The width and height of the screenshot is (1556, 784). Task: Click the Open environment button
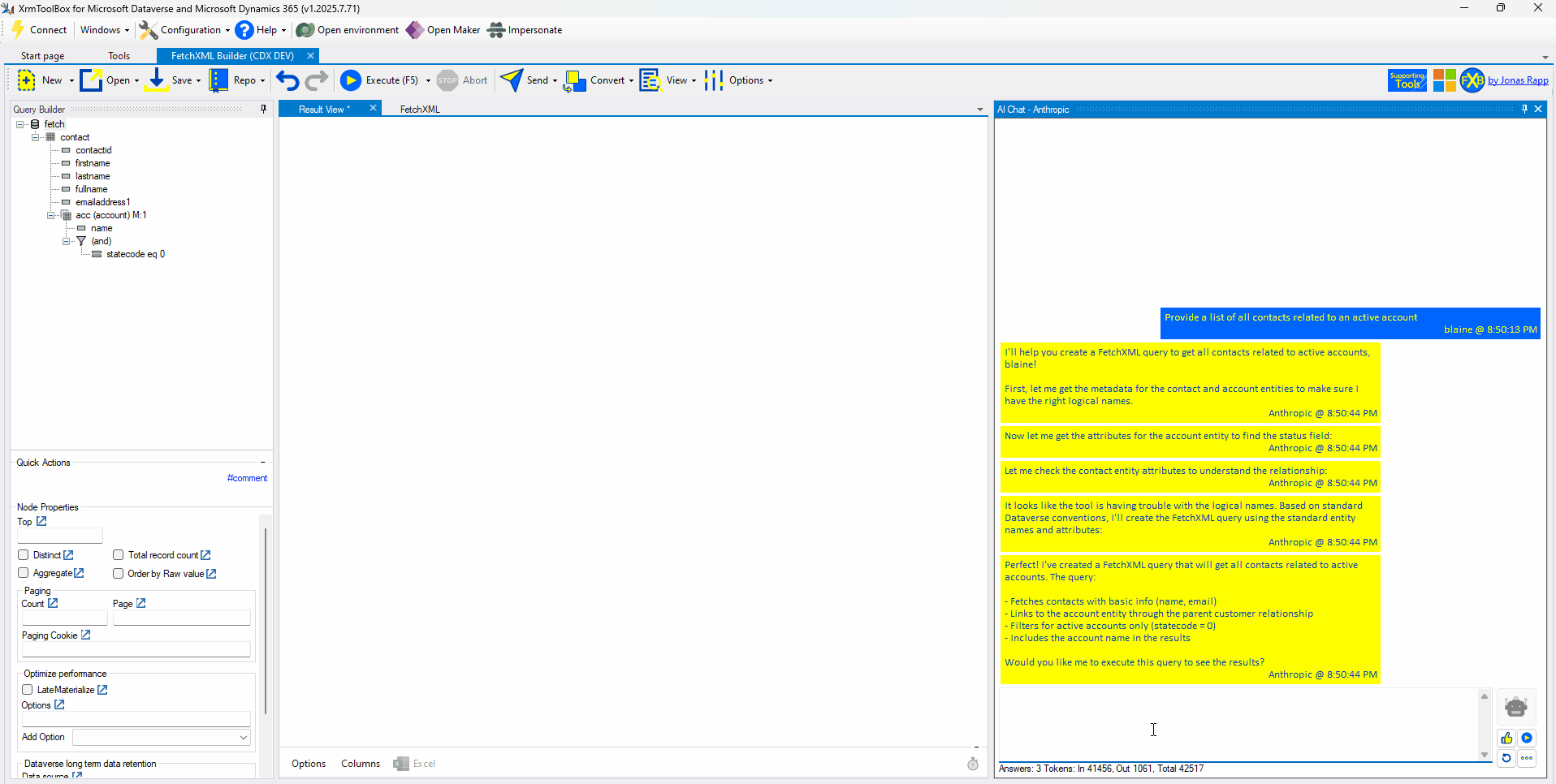click(348, 30)
